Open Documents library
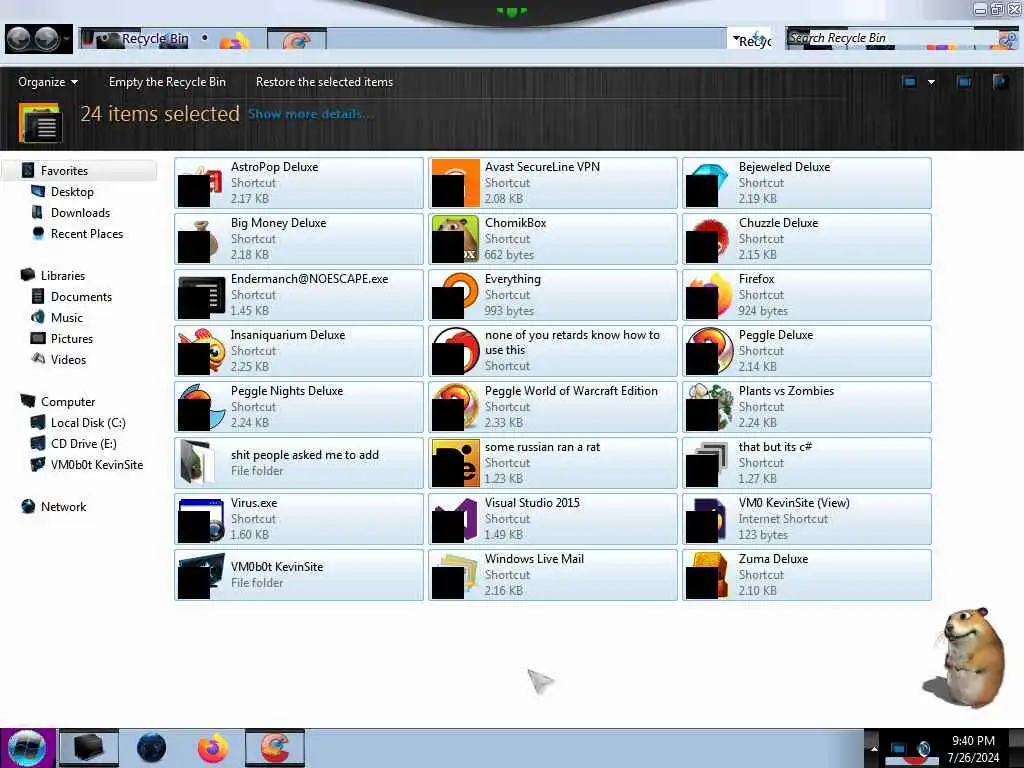Image resolution: width=1024 pixels, height=768 pixels. tap(81, 296)
